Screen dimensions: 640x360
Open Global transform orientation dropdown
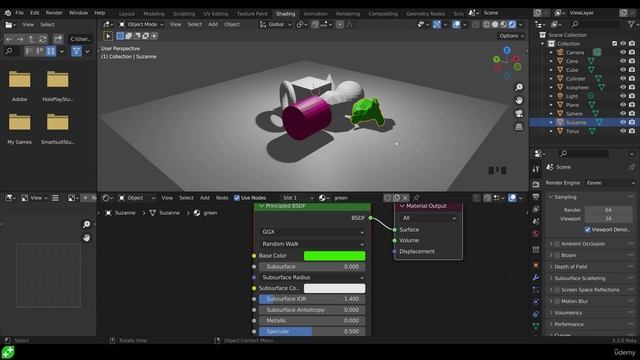point(276,24)
